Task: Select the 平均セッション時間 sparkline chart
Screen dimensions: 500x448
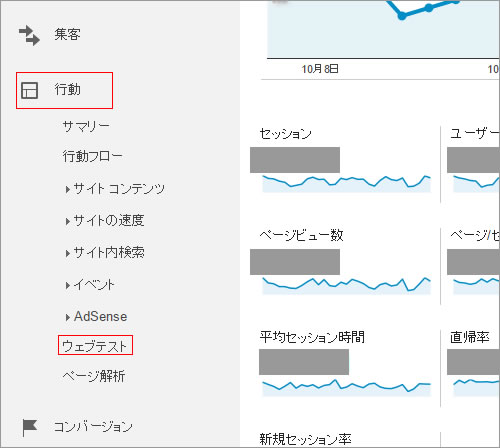Action: click(x=346, y=387)
